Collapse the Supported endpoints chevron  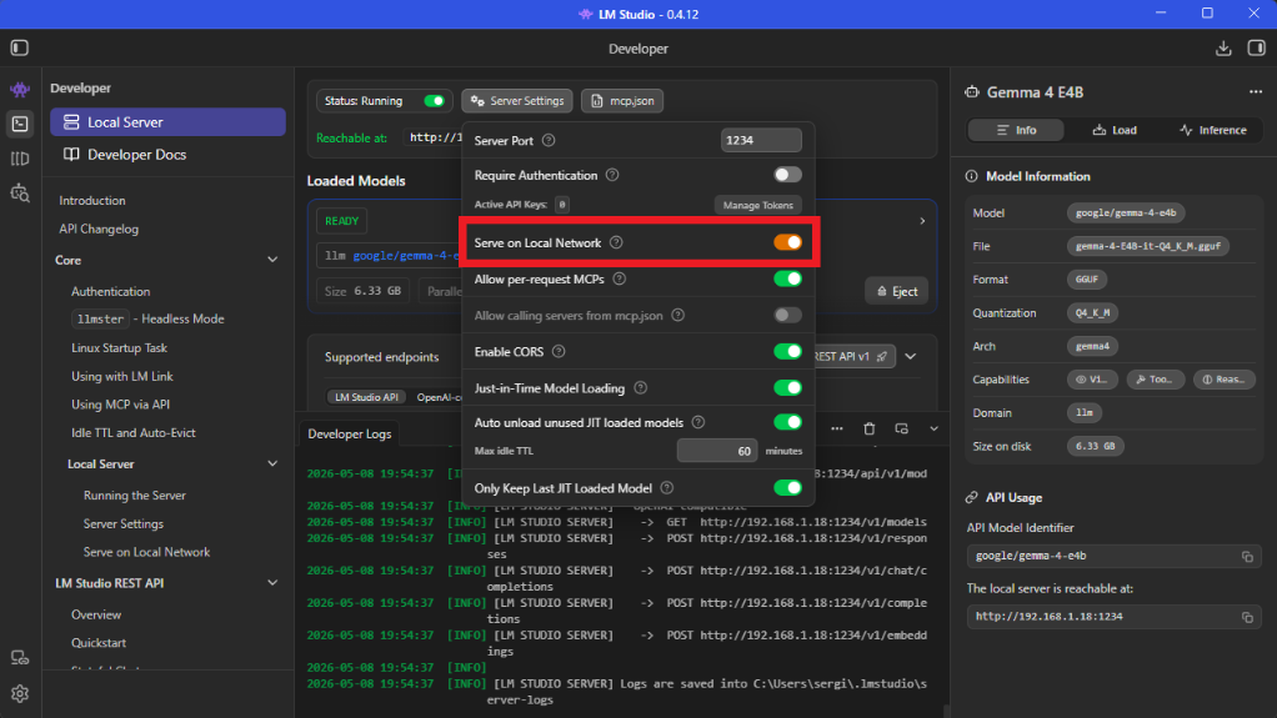tap(911, 356)
